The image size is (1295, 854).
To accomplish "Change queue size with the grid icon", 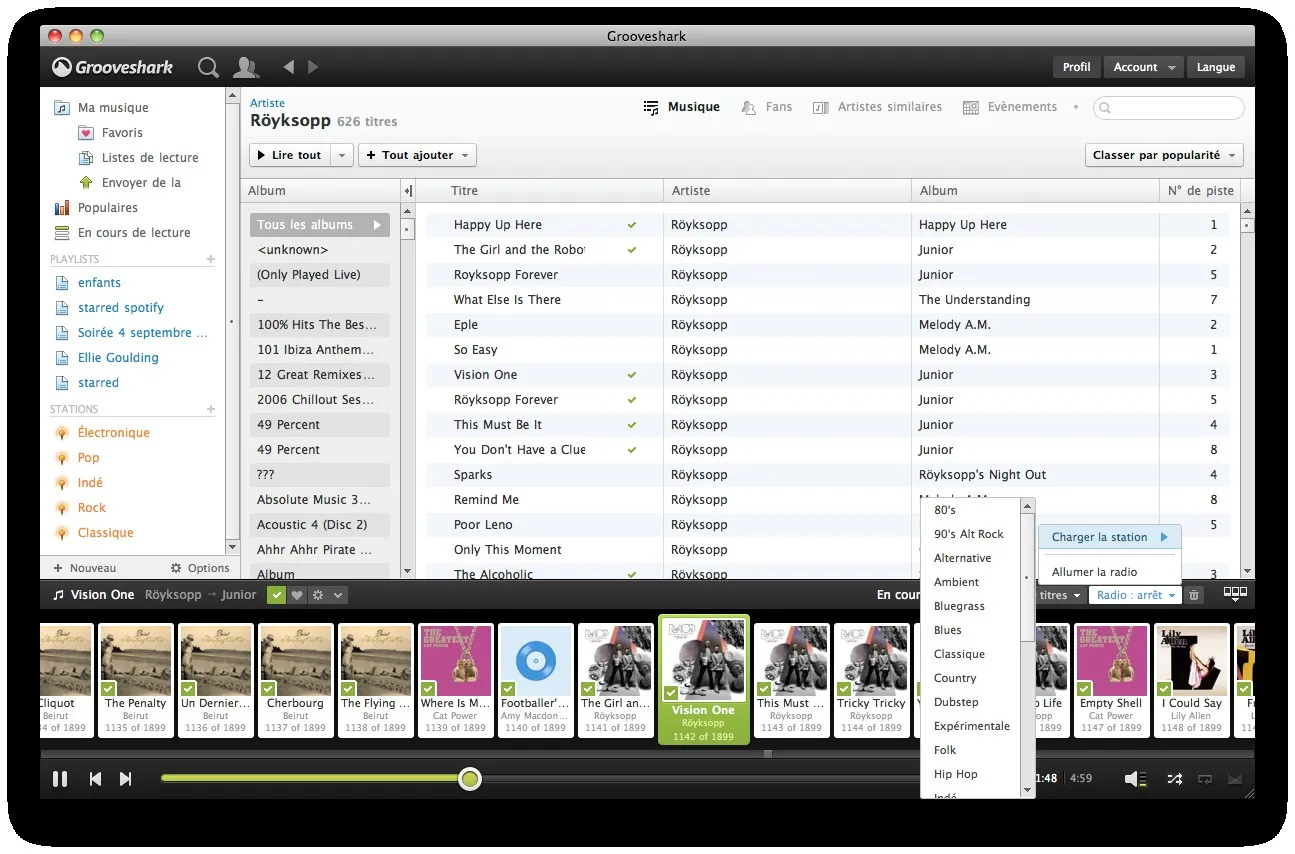I will [1235, 594].
